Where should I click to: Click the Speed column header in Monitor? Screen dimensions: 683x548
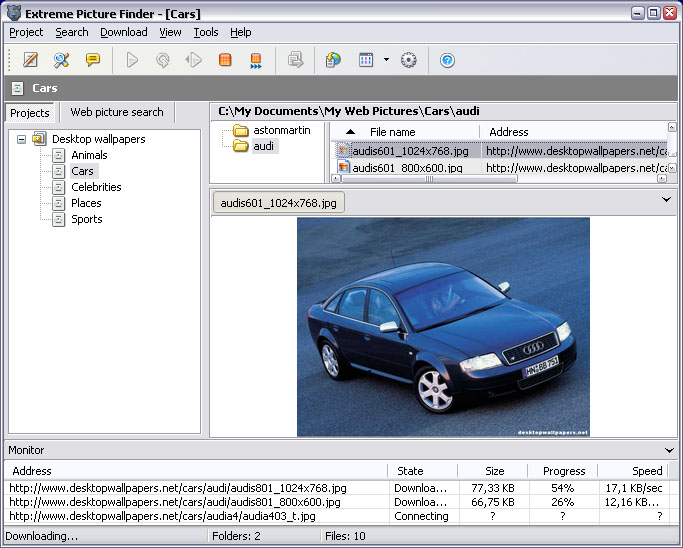tap(633, 471)
